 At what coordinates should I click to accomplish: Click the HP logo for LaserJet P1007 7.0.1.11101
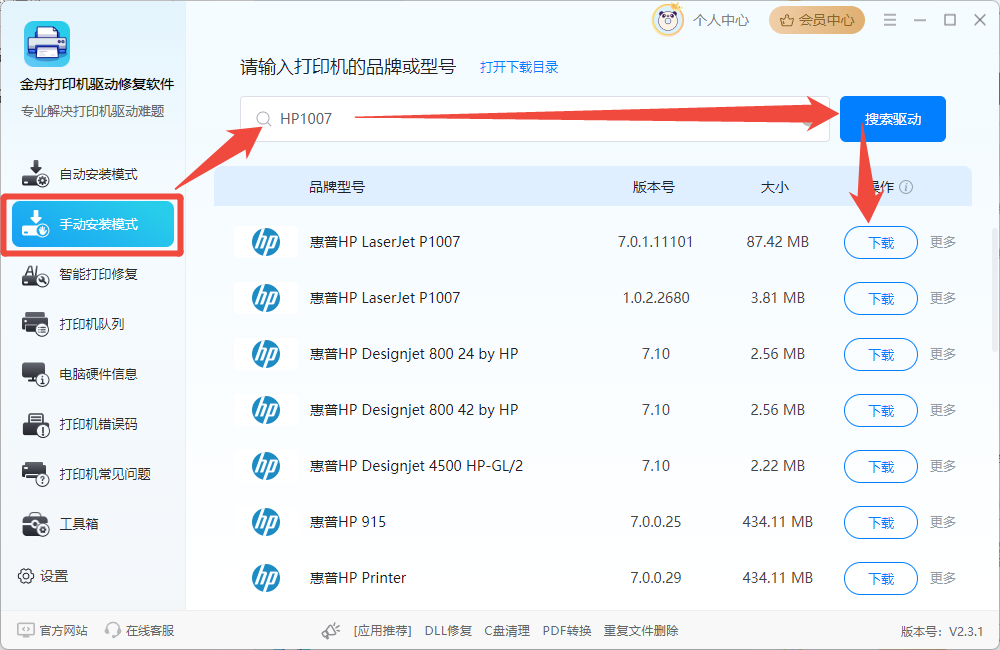pos(266,242)
